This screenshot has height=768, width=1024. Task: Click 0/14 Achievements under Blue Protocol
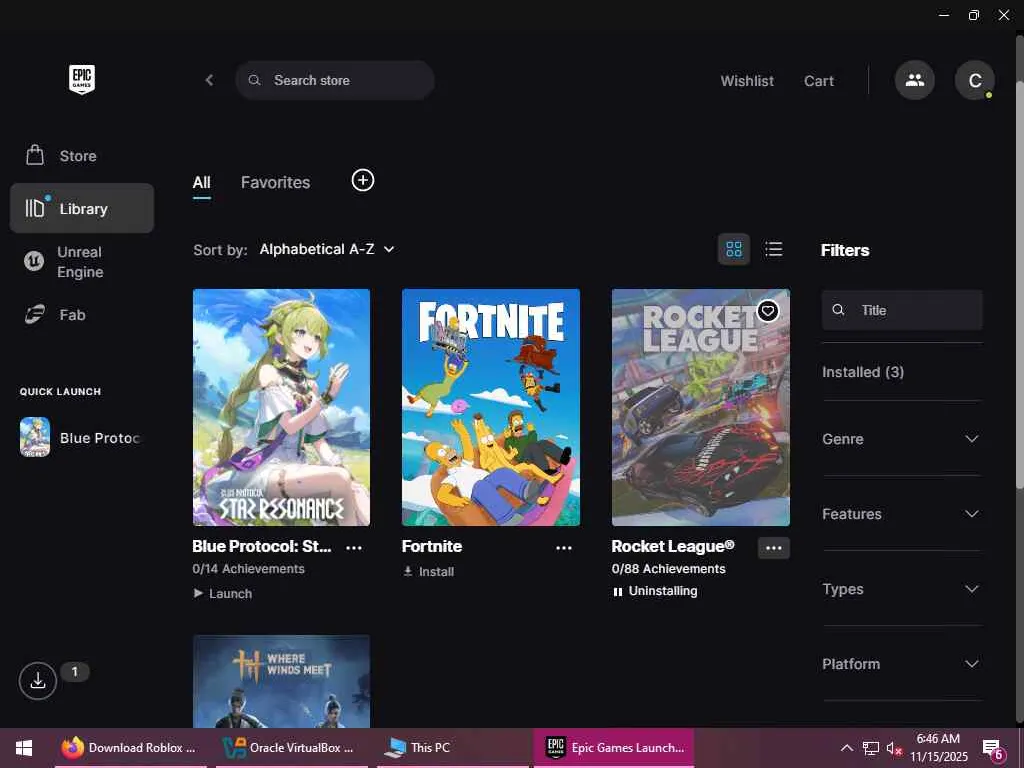[x=249, y=569]
